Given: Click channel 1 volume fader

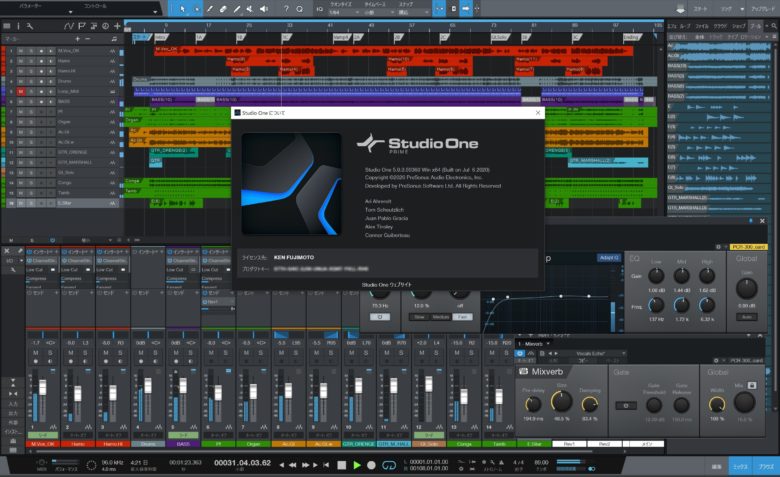Looking at the screenshot, I should tap(42, 387).
